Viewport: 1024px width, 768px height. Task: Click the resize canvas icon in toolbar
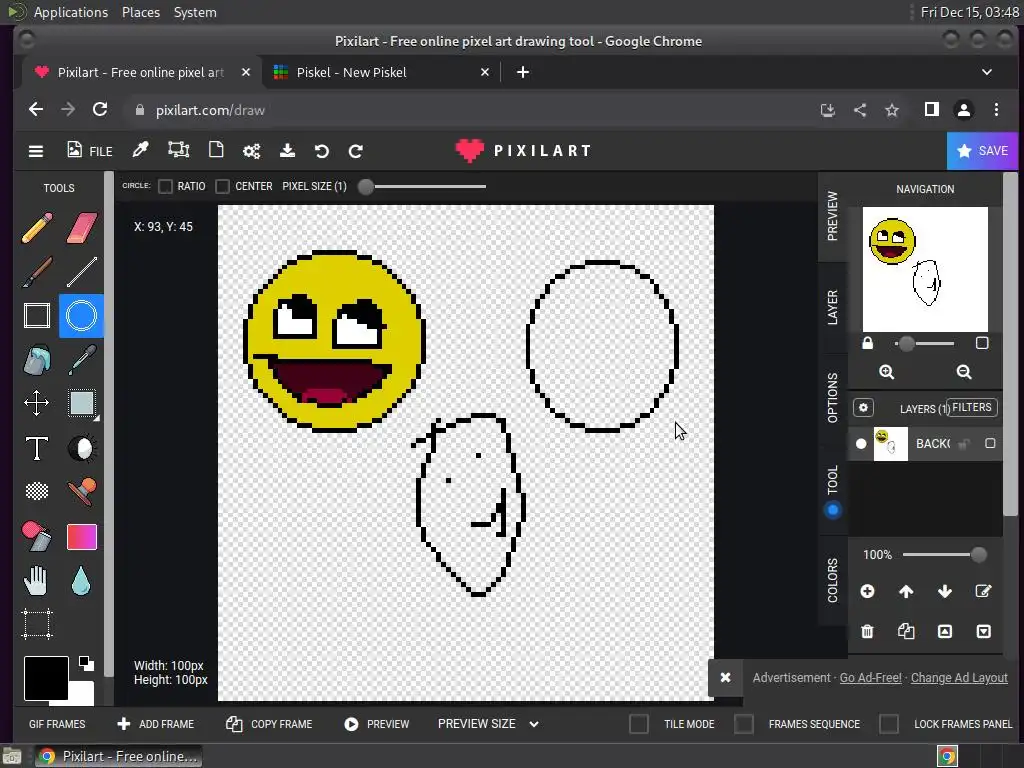click(178, 150)
